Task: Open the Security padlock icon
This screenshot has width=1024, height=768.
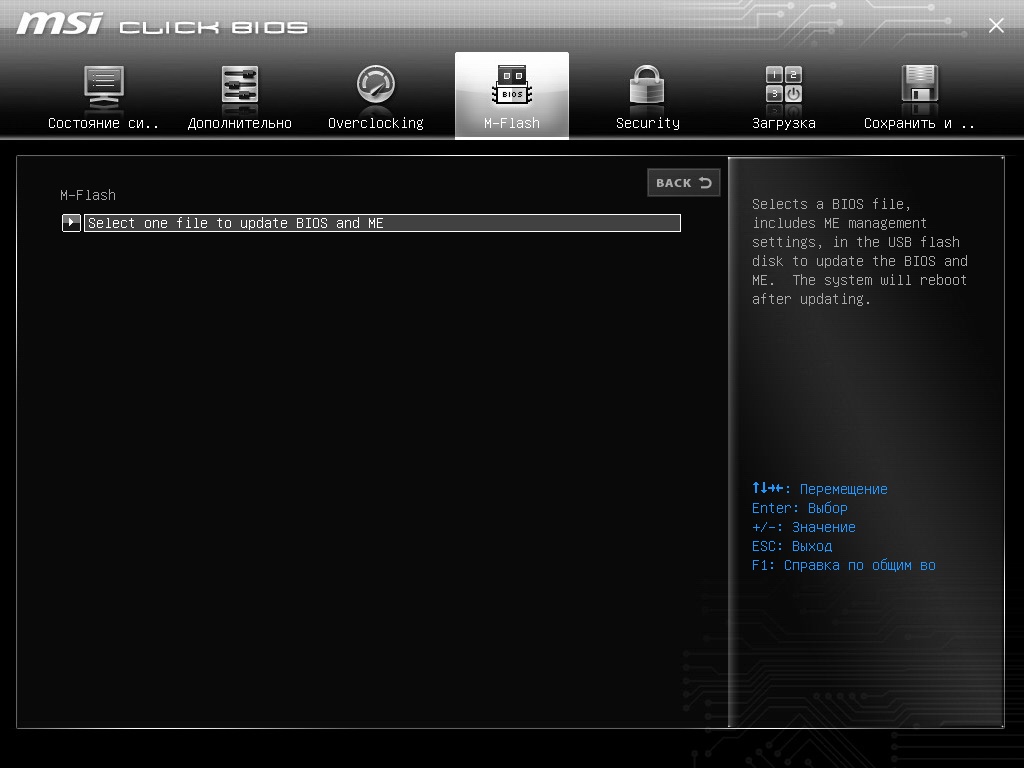Action: click(647, 85)
